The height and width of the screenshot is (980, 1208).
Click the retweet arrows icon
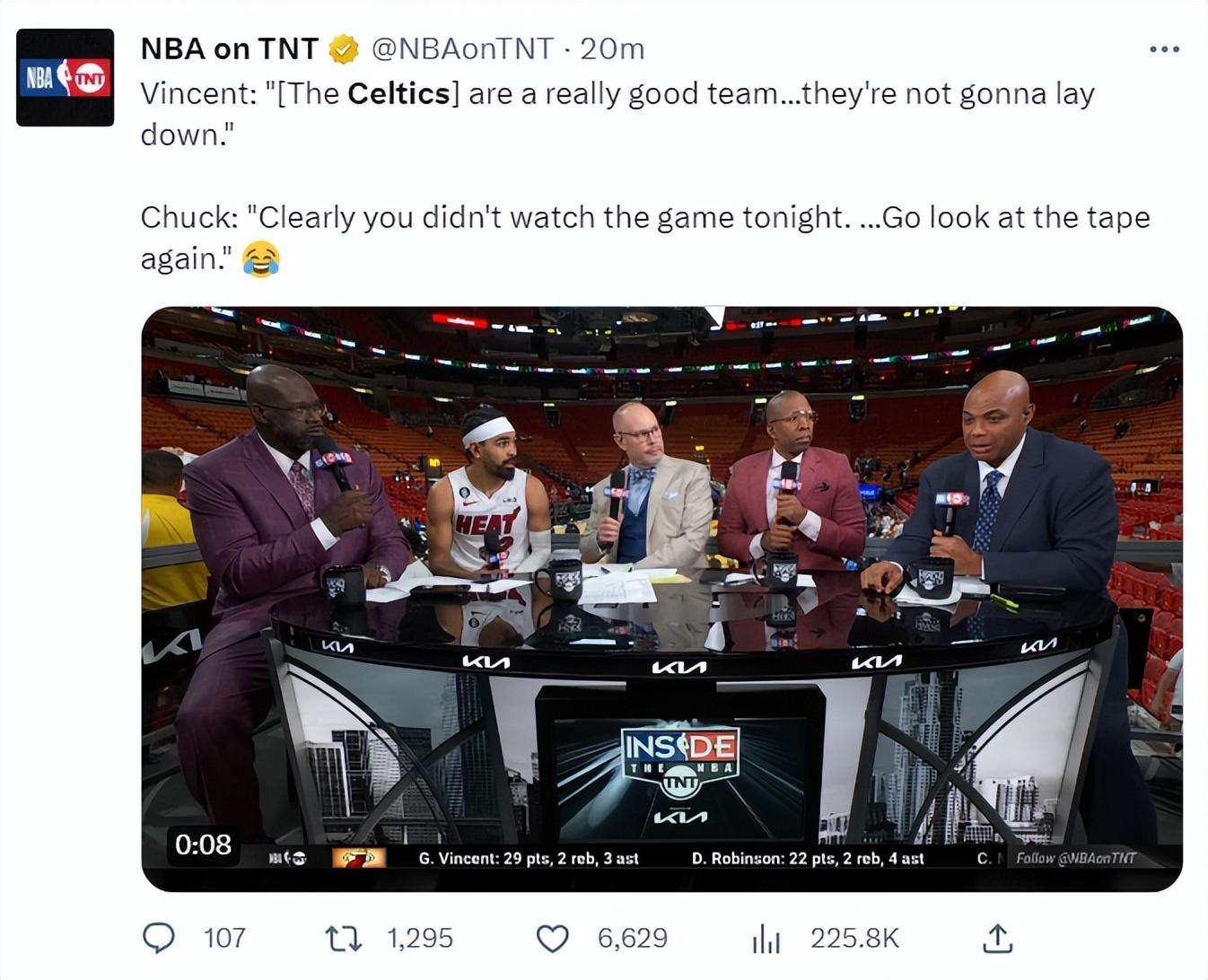[x=343, y=938]
